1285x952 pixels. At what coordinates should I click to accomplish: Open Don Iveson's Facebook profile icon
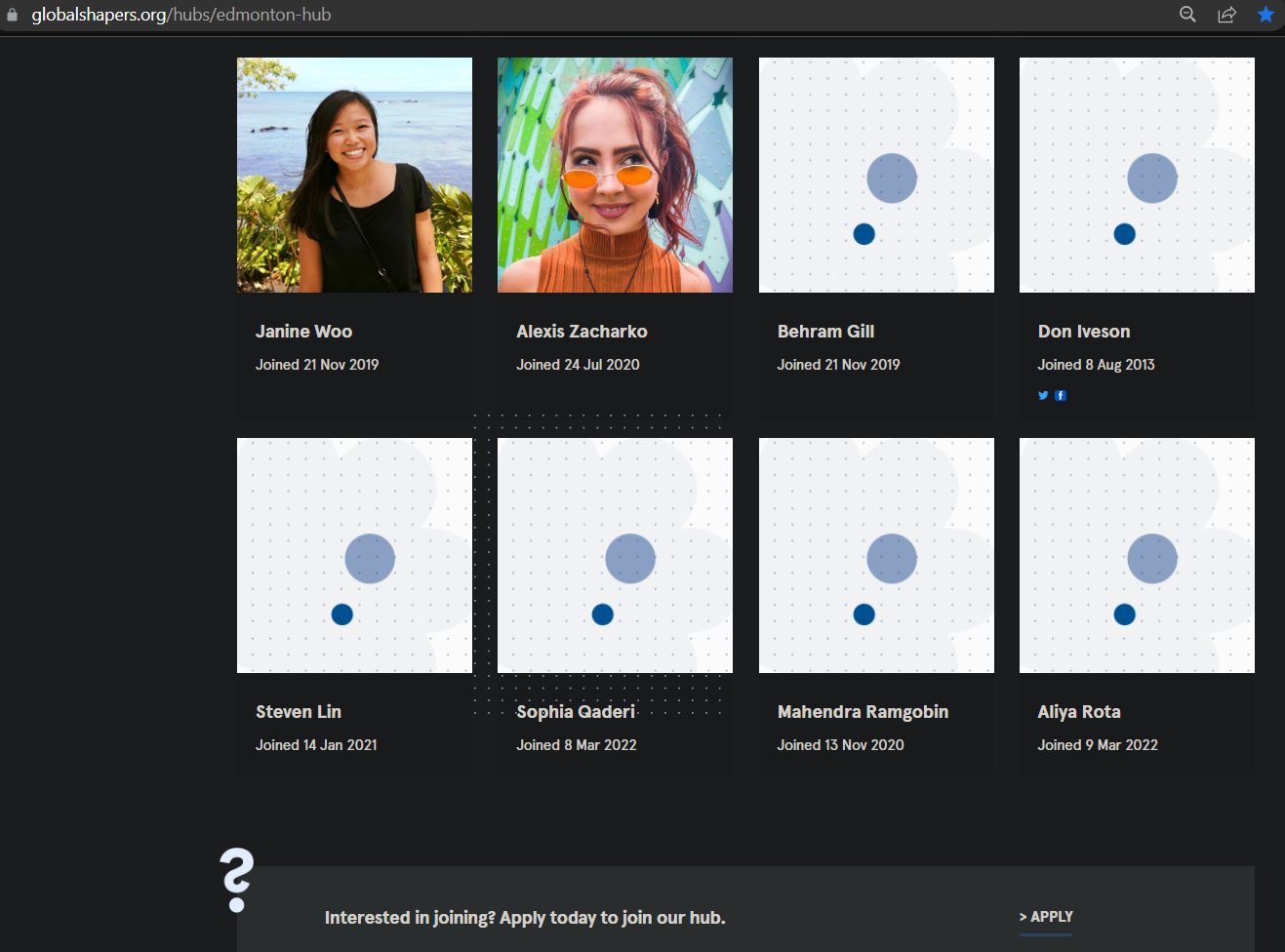point(1061,395)
